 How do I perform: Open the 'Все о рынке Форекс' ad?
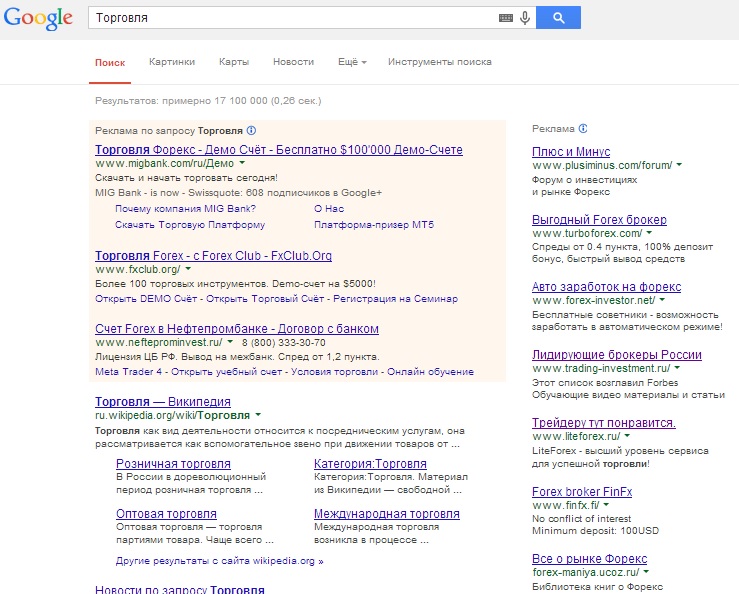point(589,559)
